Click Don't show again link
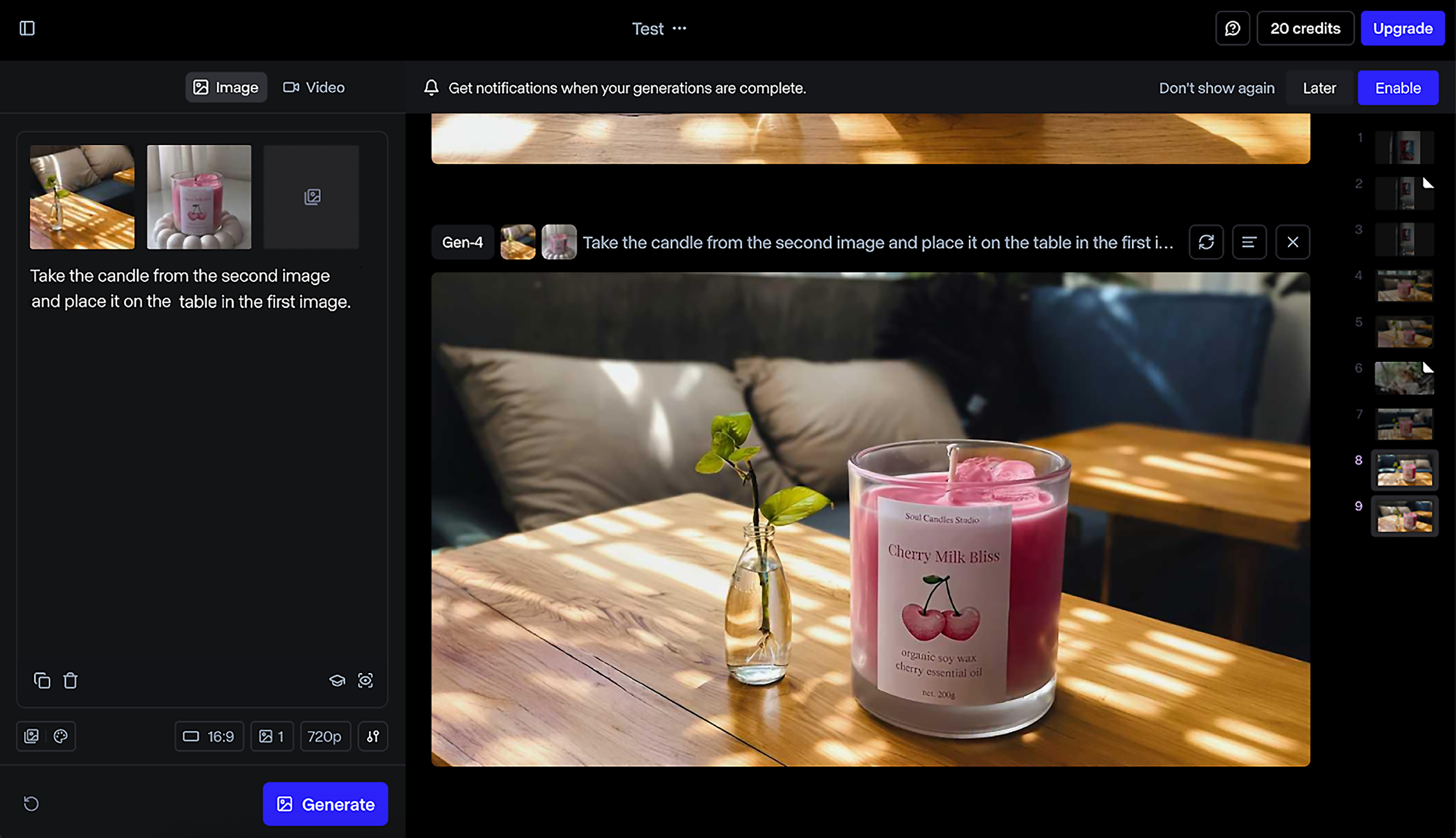 pos(1217,88)
